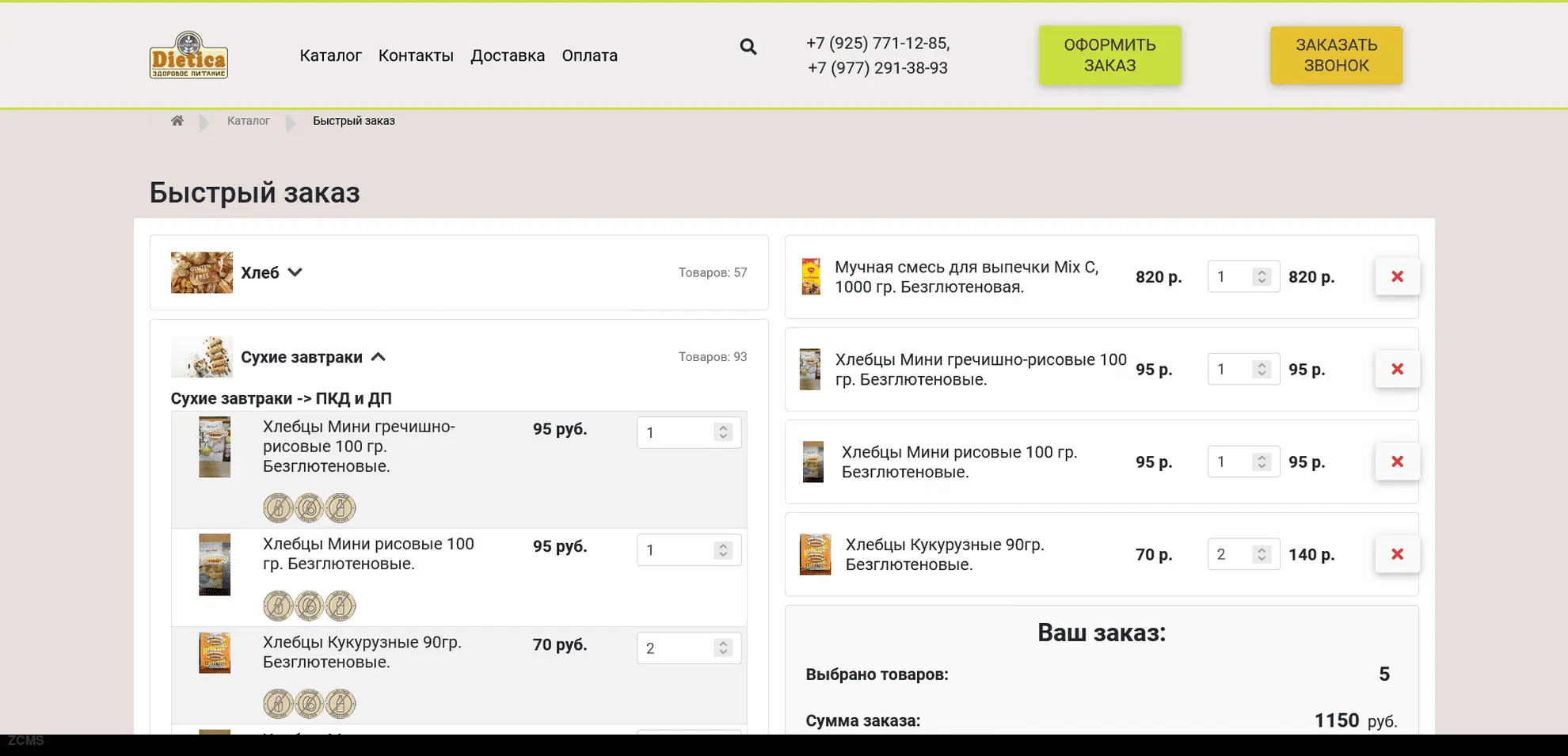
Task: Click the Заказать звонок button
Action: pos(1336,55)
